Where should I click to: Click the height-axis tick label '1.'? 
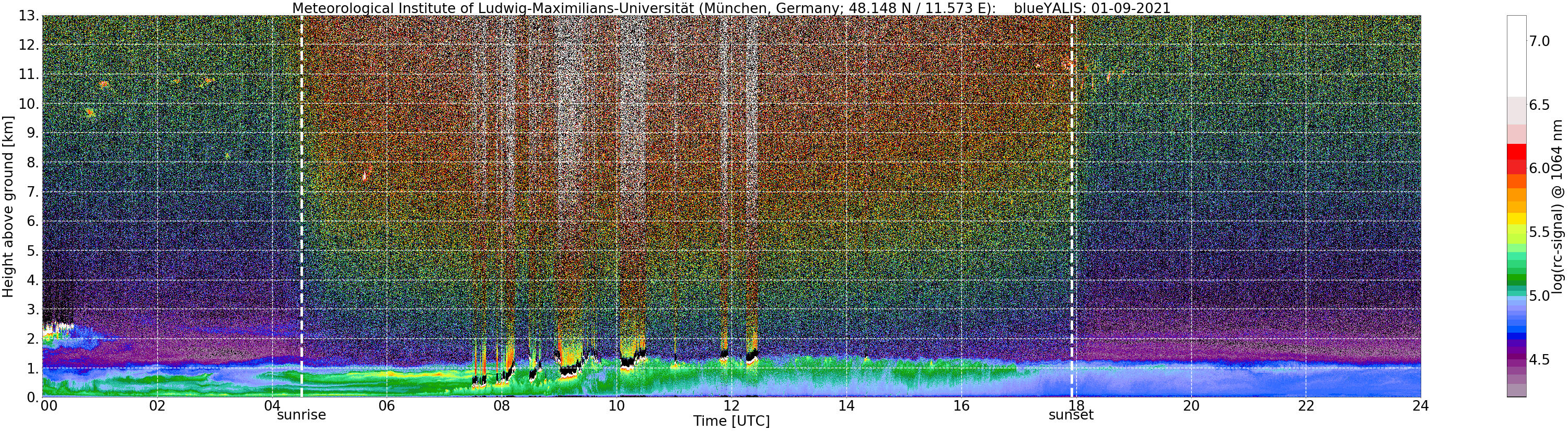(x=32, y=368)
